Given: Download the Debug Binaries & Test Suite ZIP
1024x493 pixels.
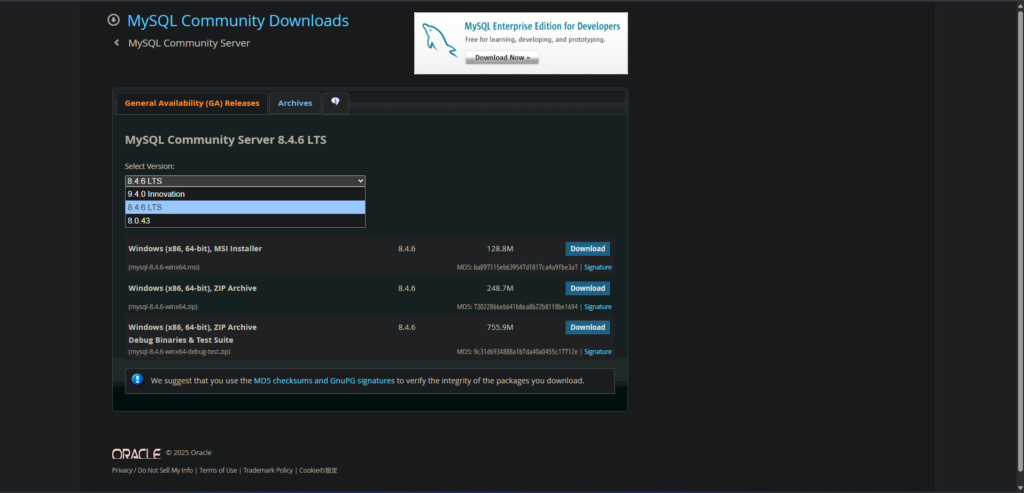Looking at the screenshot, I should (x=588, y=327).
